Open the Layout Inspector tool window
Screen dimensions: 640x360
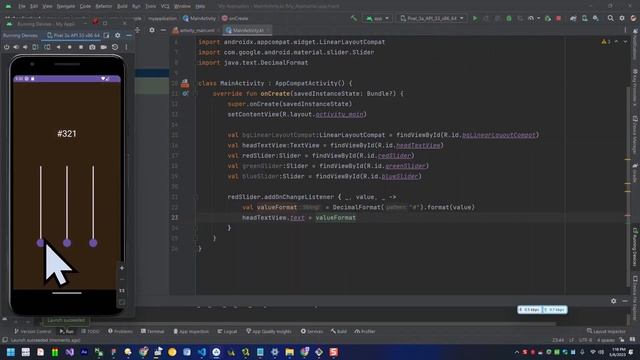click(x=606, y=331)
